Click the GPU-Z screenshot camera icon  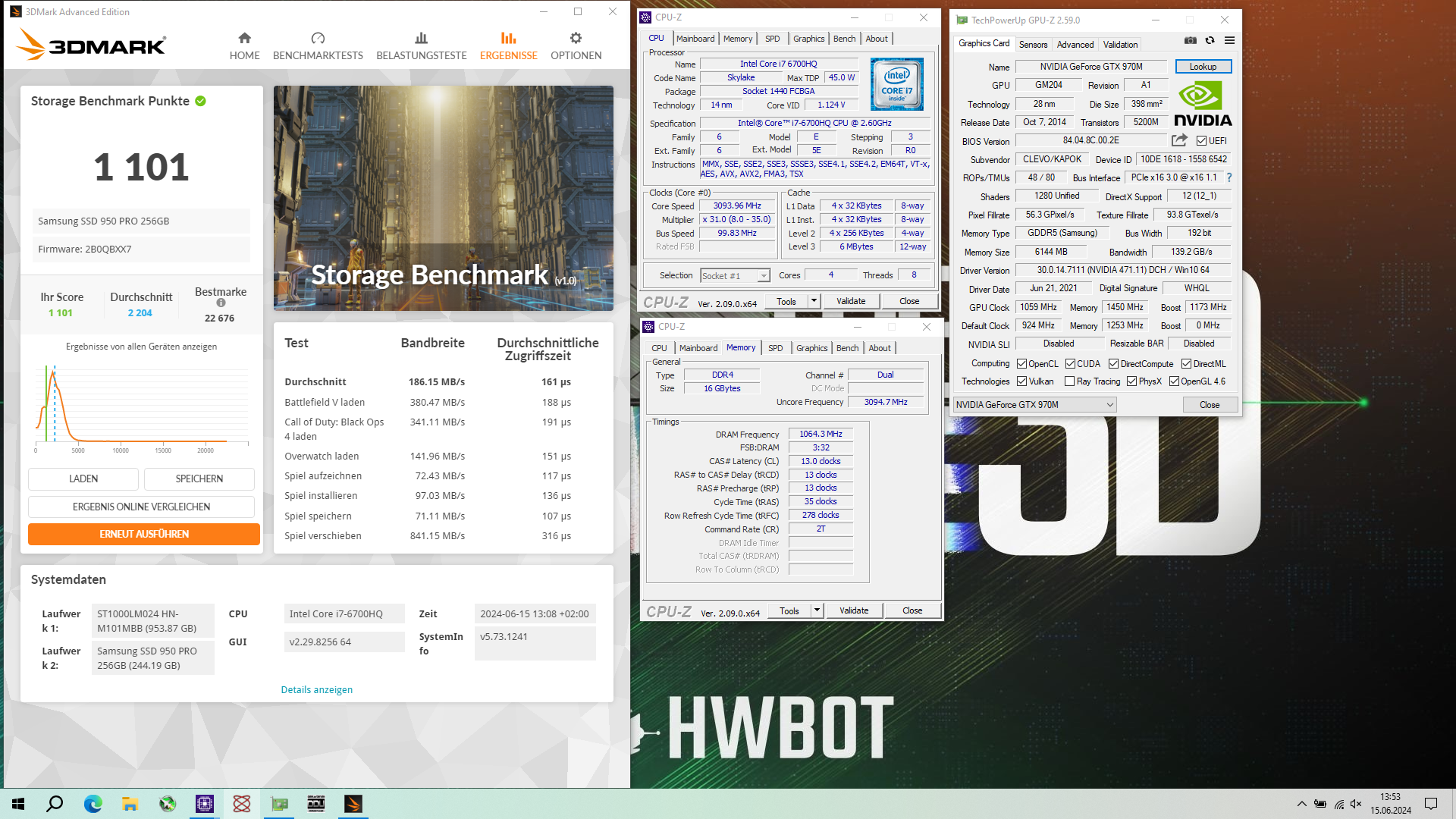1191,40
